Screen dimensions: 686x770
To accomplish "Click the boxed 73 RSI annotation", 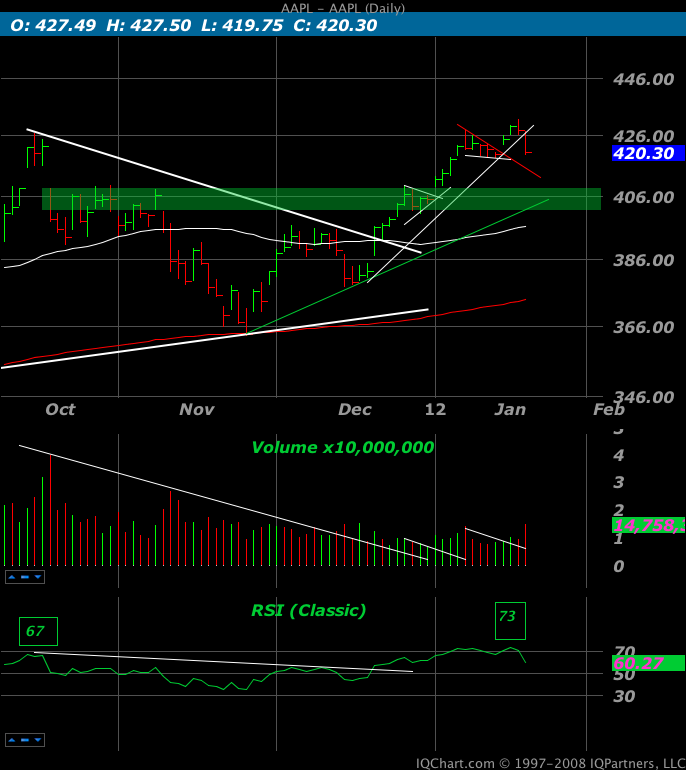I will pyautogui.click(x=510, y=621).
